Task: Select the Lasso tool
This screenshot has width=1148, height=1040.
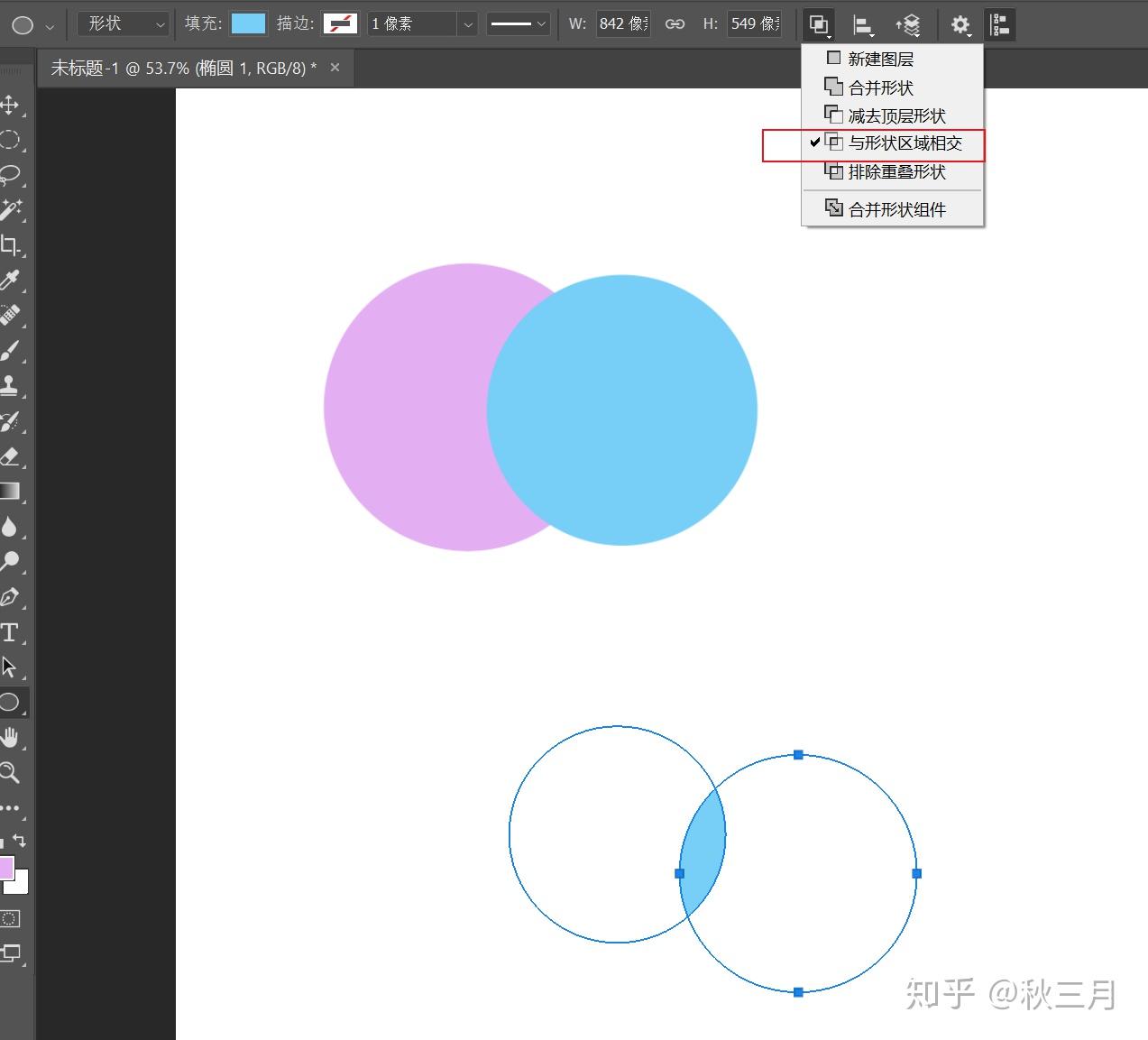Action: click(10, 174)
